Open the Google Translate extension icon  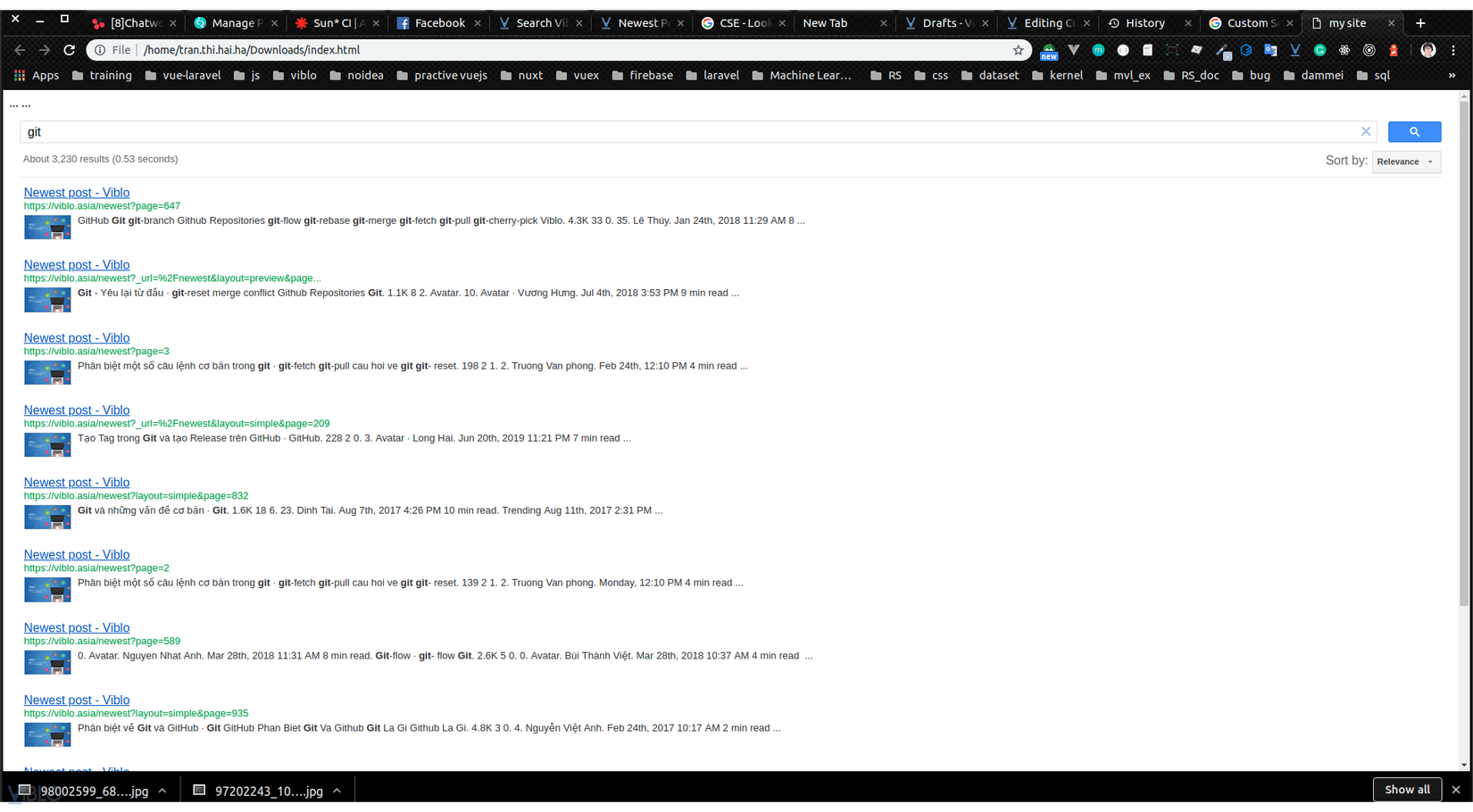tap(1270, 50)
